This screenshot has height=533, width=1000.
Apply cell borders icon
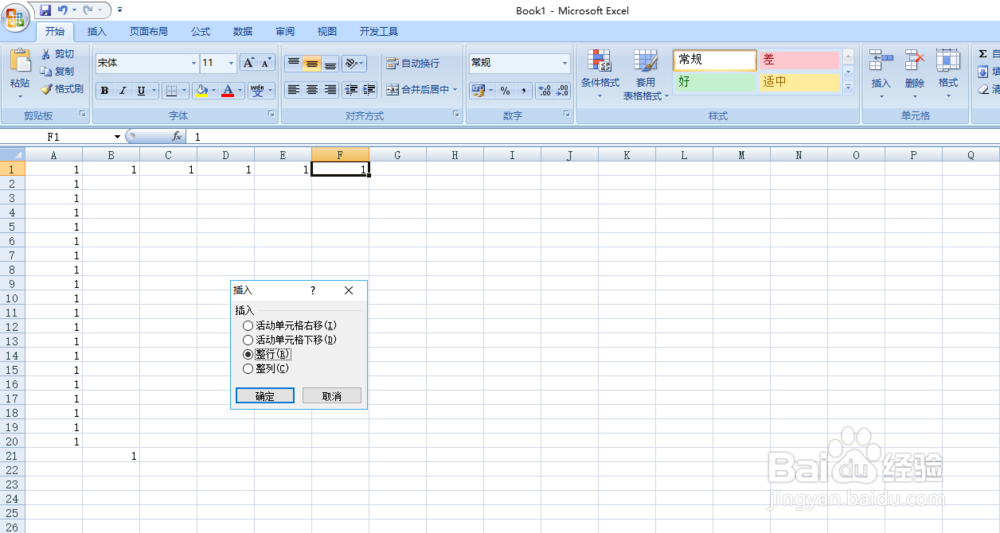coord(171,91)
